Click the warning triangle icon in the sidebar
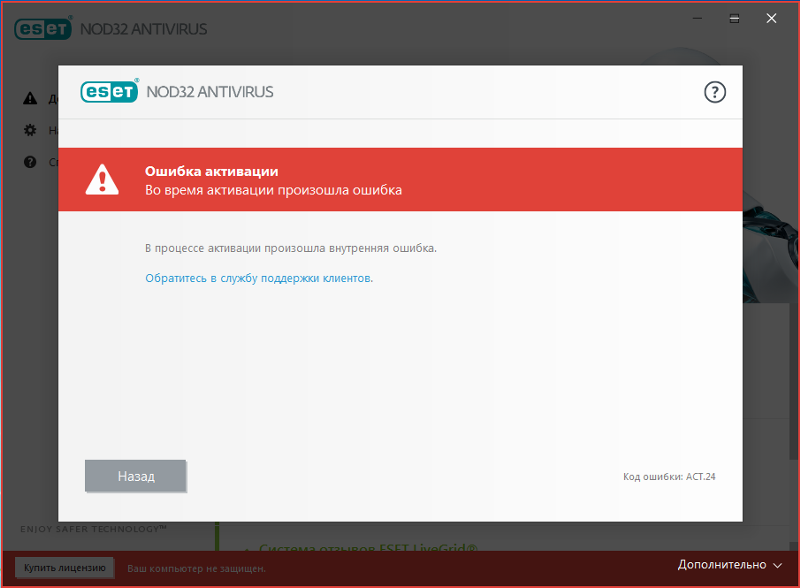 click(x=30, y=98)
